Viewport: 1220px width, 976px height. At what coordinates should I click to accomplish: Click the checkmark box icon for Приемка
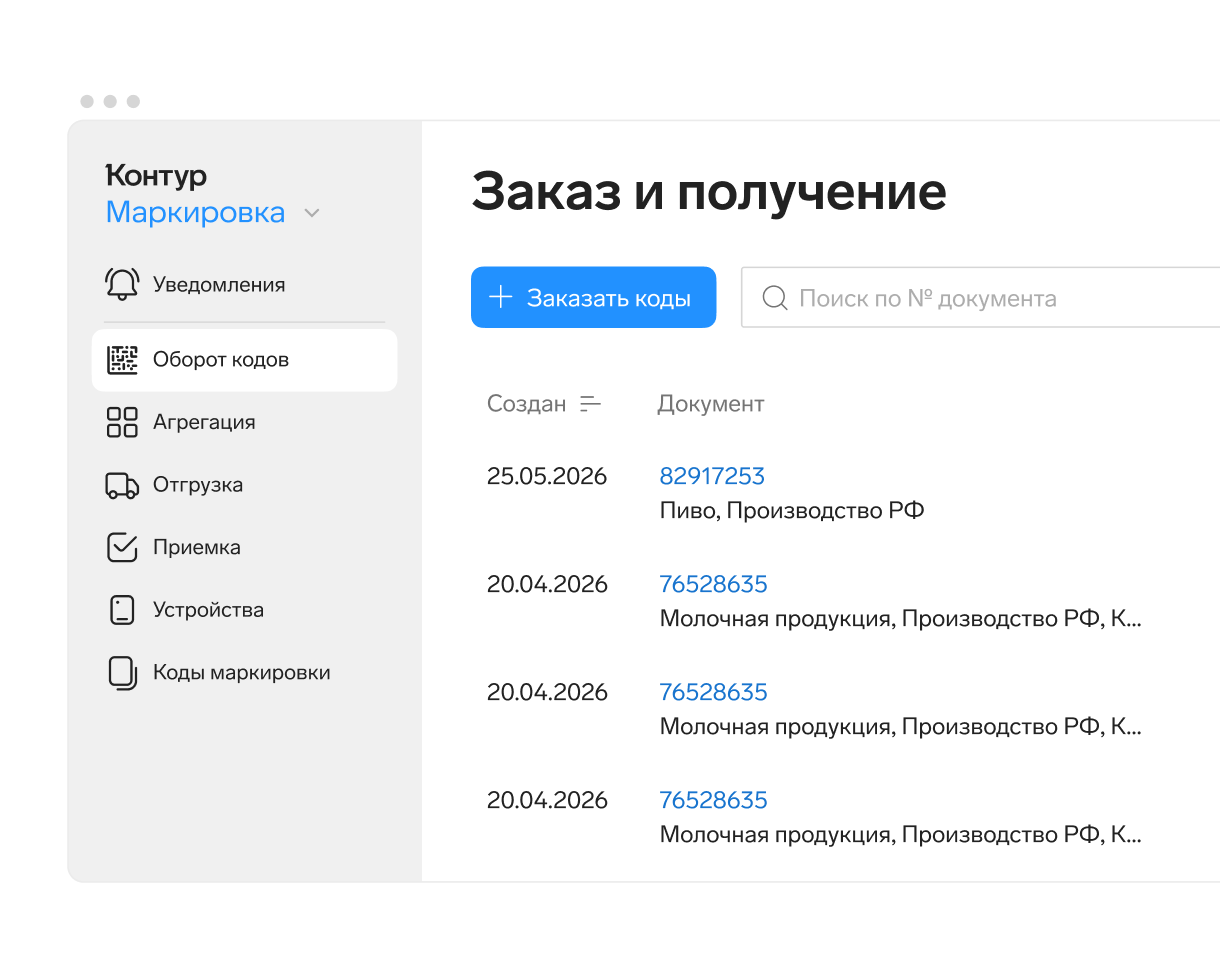pyautogui.click(x=122, y=547)
